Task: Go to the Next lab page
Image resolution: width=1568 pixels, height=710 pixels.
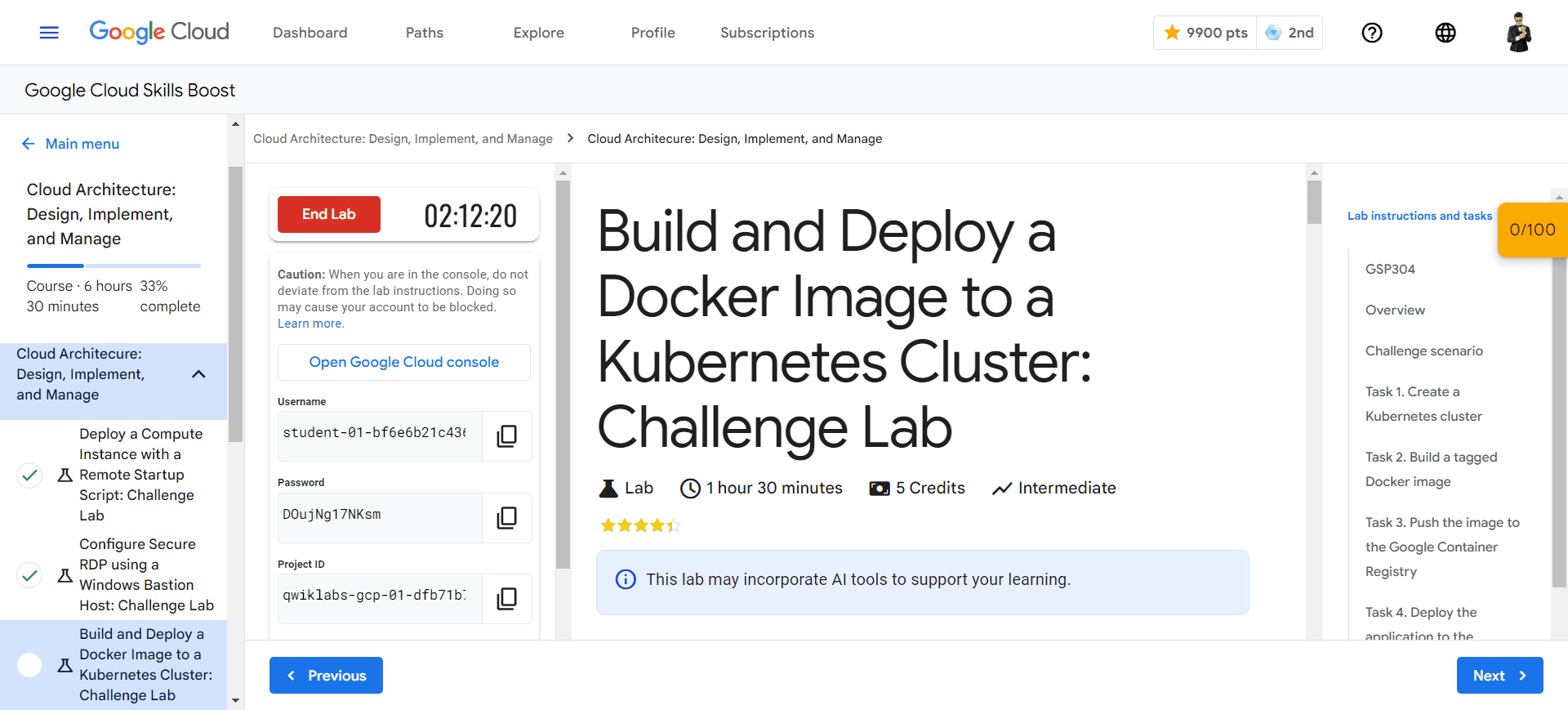Action: point(1500,676)
